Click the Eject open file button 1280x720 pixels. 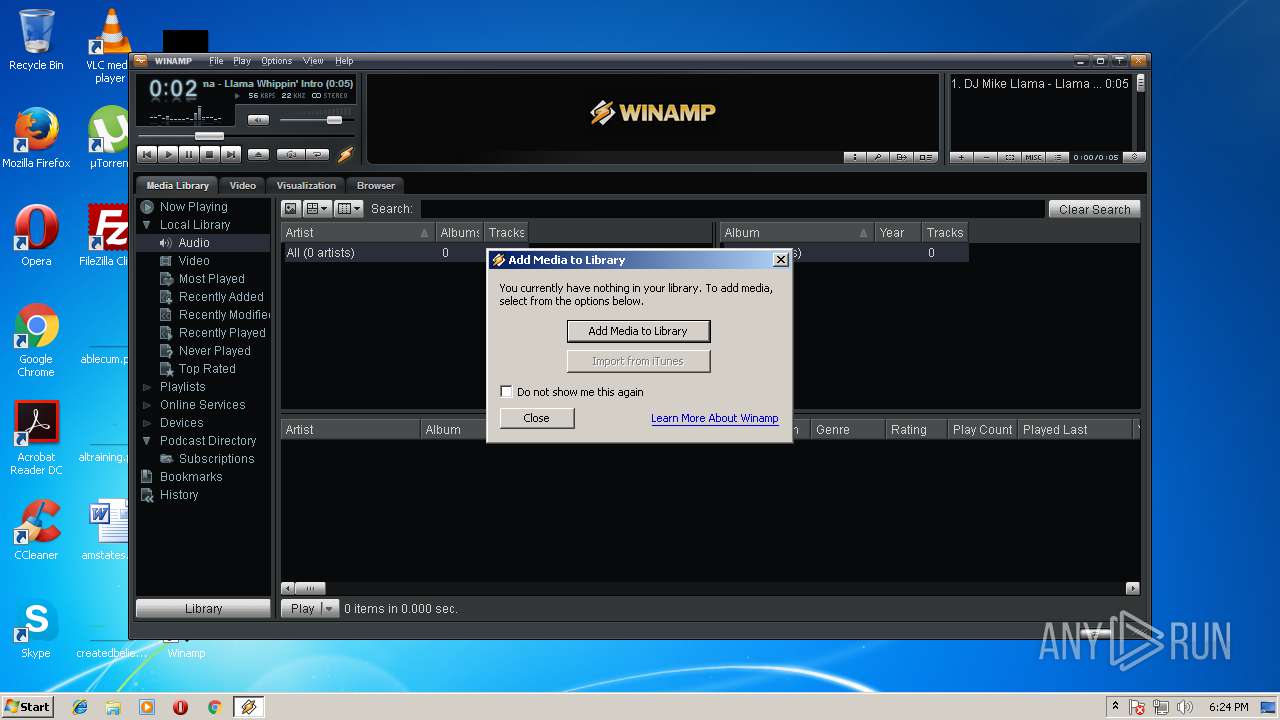[258, 154]
